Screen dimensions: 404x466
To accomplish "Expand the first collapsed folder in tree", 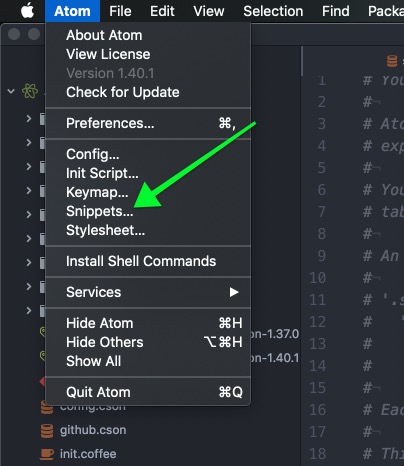I will 29,118.
